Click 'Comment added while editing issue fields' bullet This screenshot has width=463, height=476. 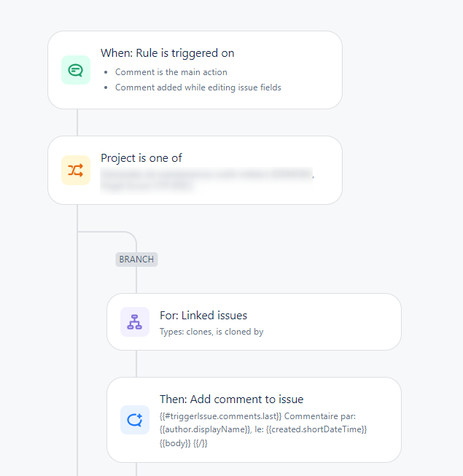tap(198, 87)
